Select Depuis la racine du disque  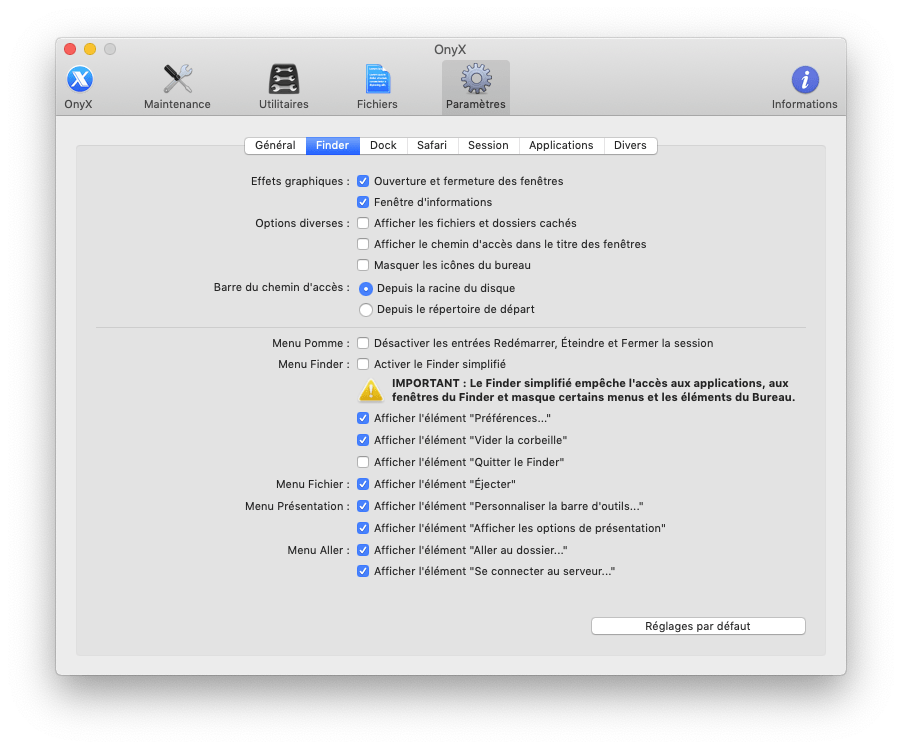tap(366, 289)
